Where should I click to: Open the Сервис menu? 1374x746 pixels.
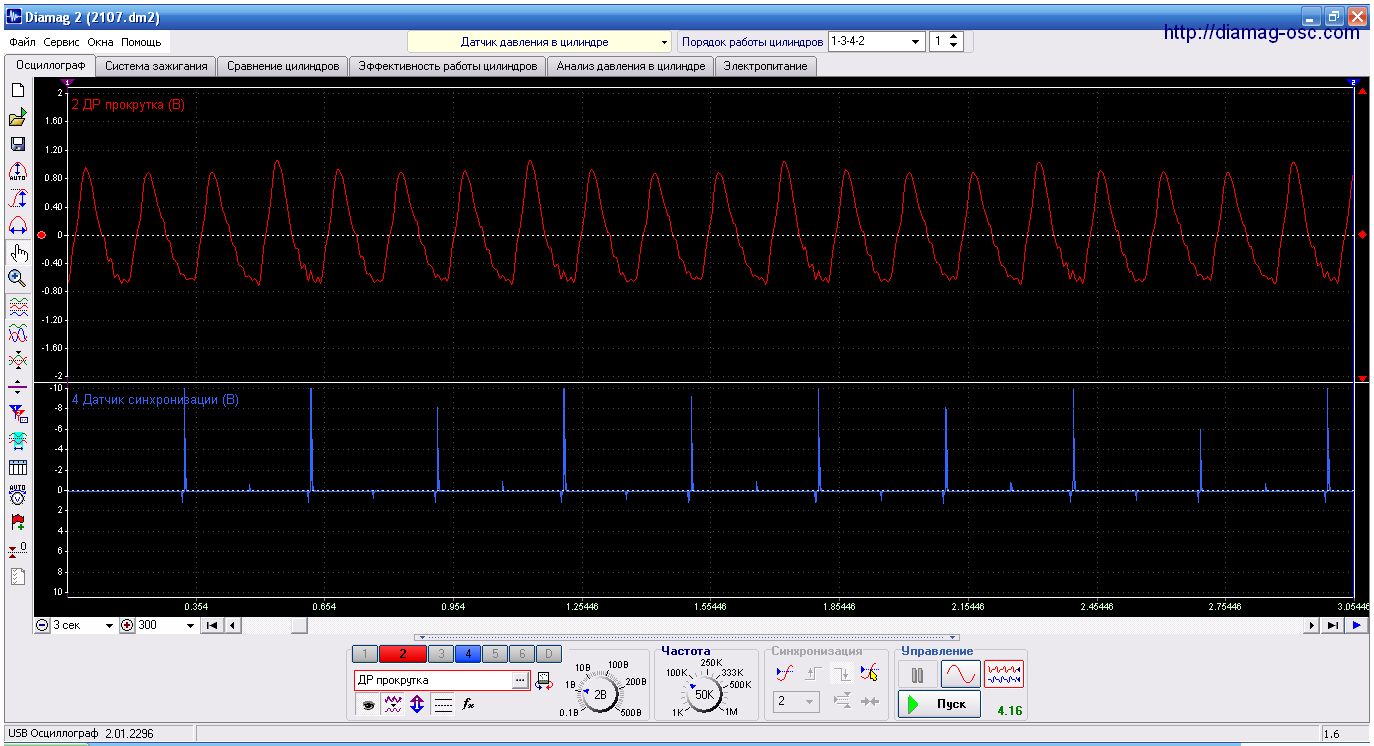(61, 42)
